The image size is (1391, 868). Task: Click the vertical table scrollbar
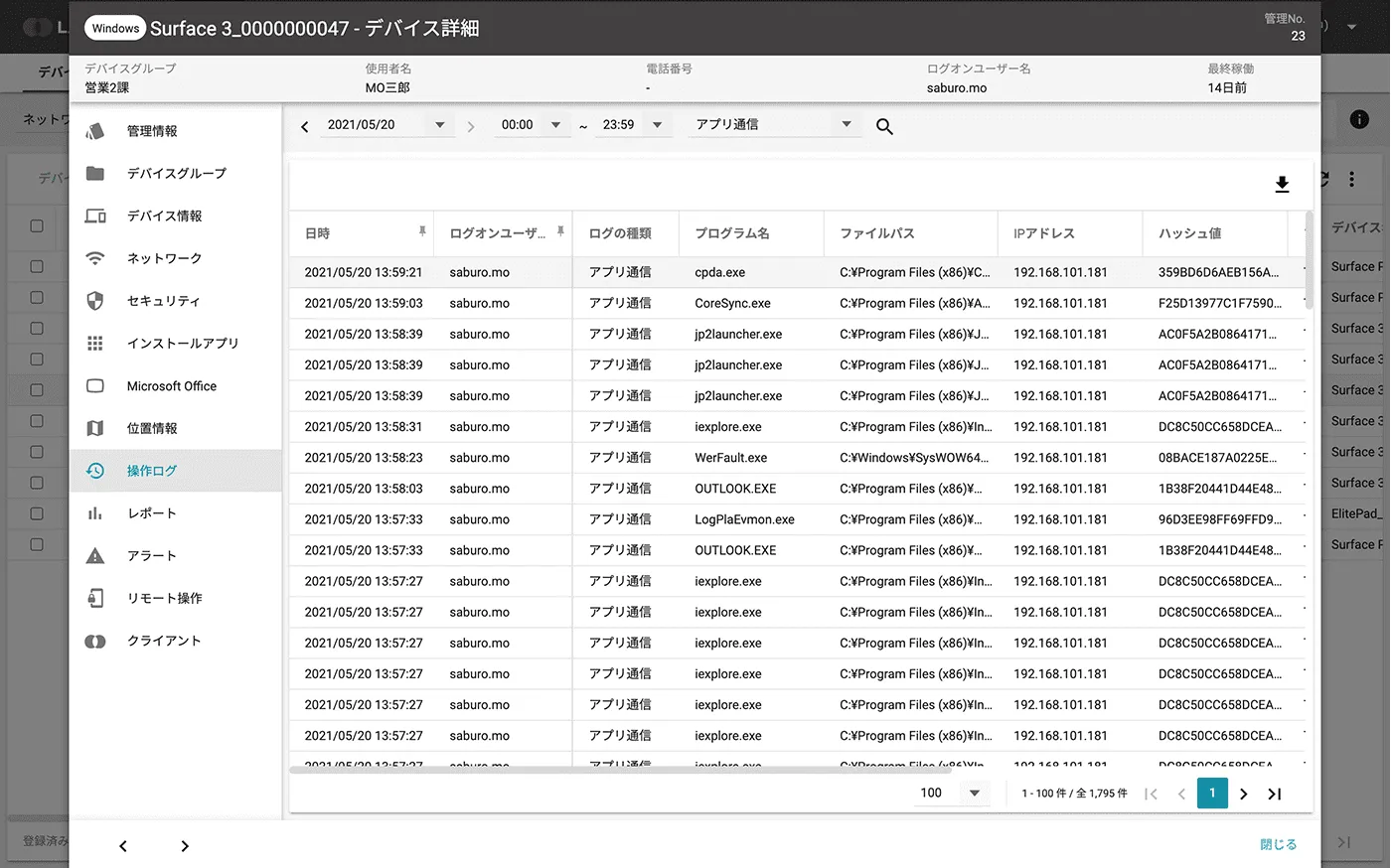click(1309, 259)
